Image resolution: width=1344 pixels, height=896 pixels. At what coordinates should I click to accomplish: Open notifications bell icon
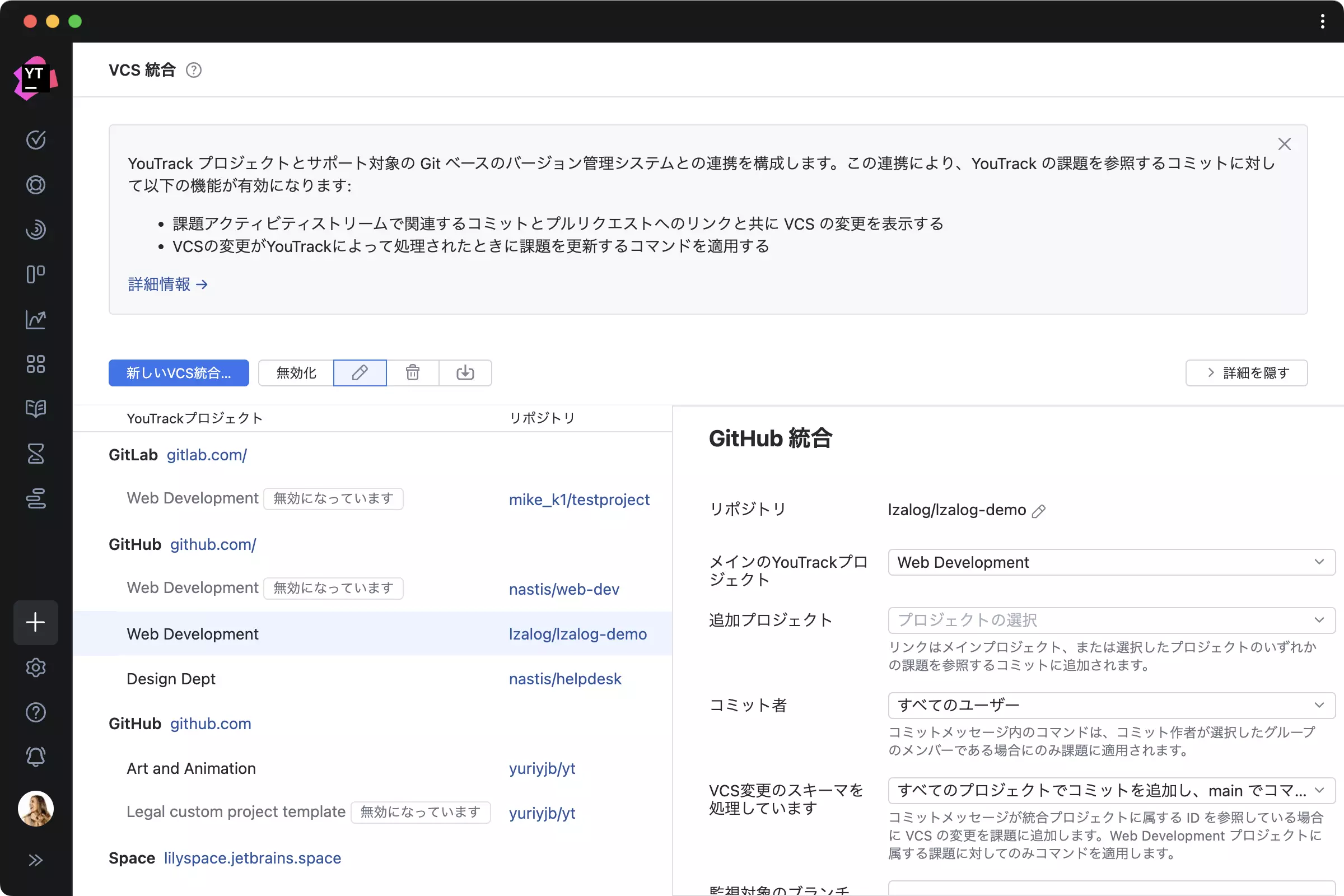tap(35, 756)
